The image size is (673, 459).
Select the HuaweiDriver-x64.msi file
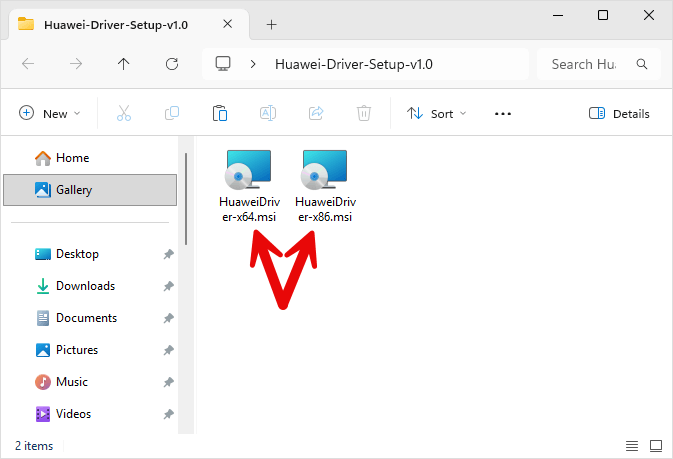pos(249,186)
